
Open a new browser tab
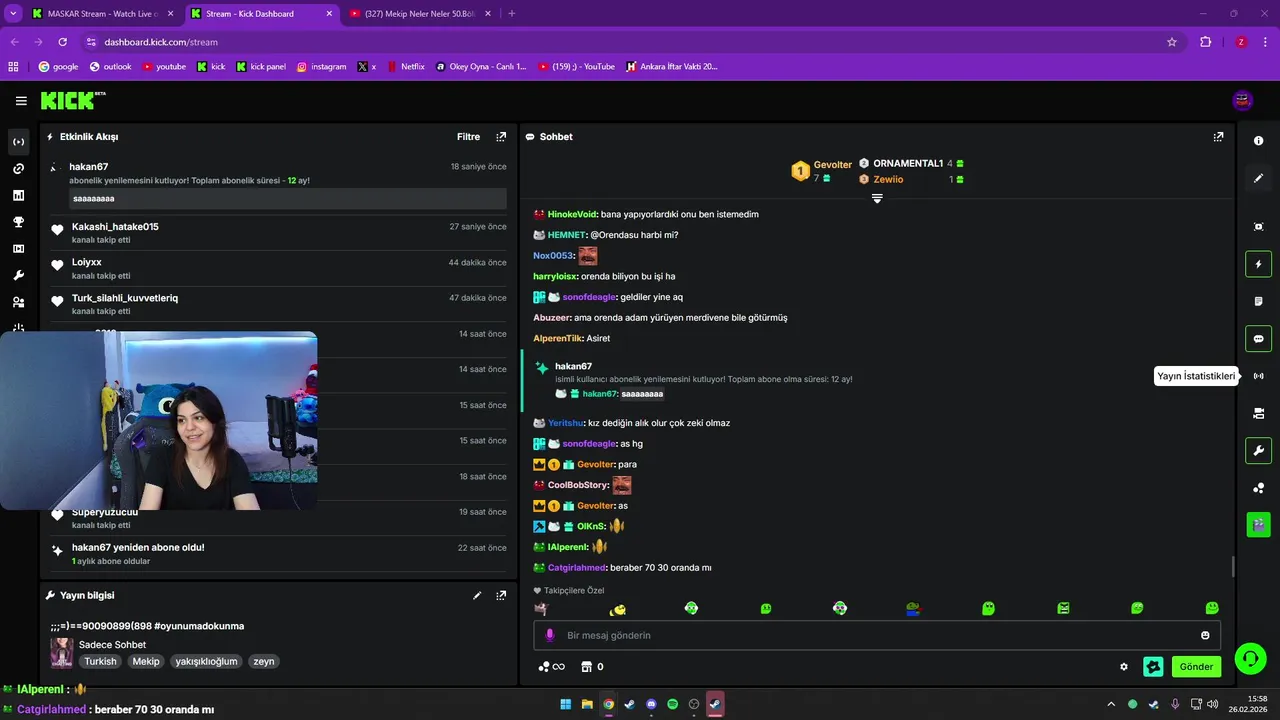(x=512, y=14)
